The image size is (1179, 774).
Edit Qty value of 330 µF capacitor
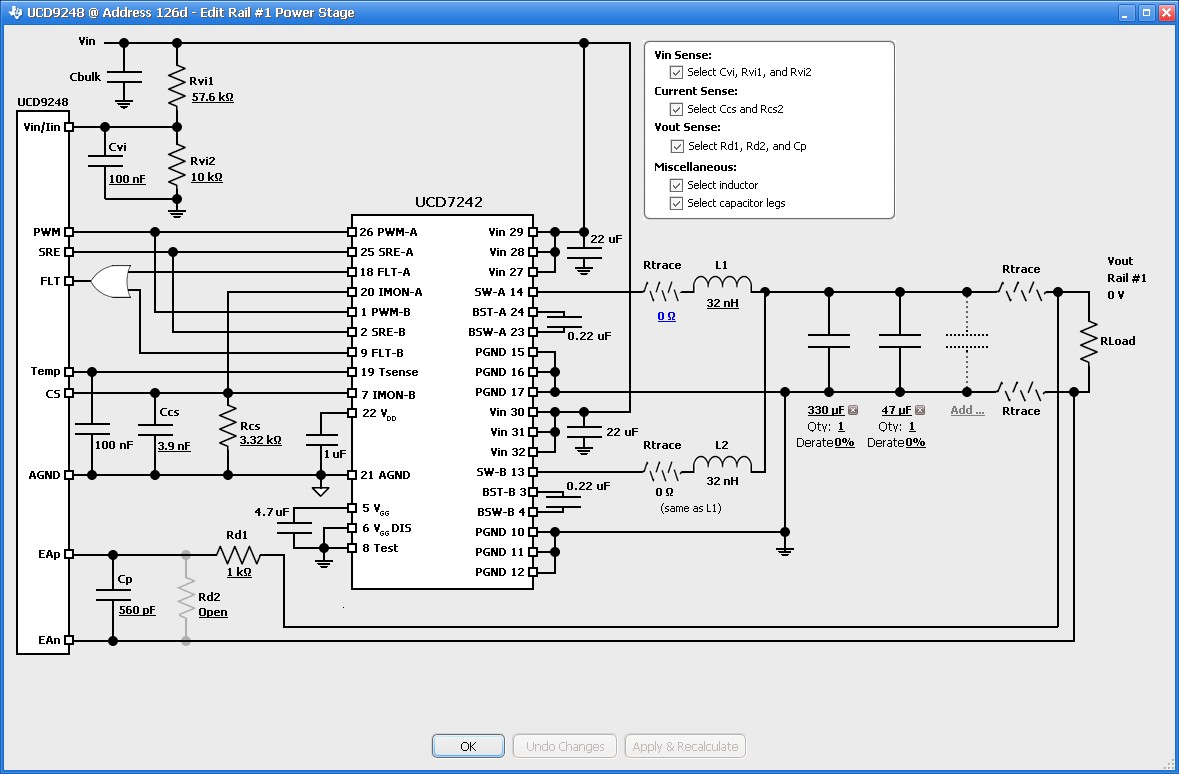click(841, 426)
